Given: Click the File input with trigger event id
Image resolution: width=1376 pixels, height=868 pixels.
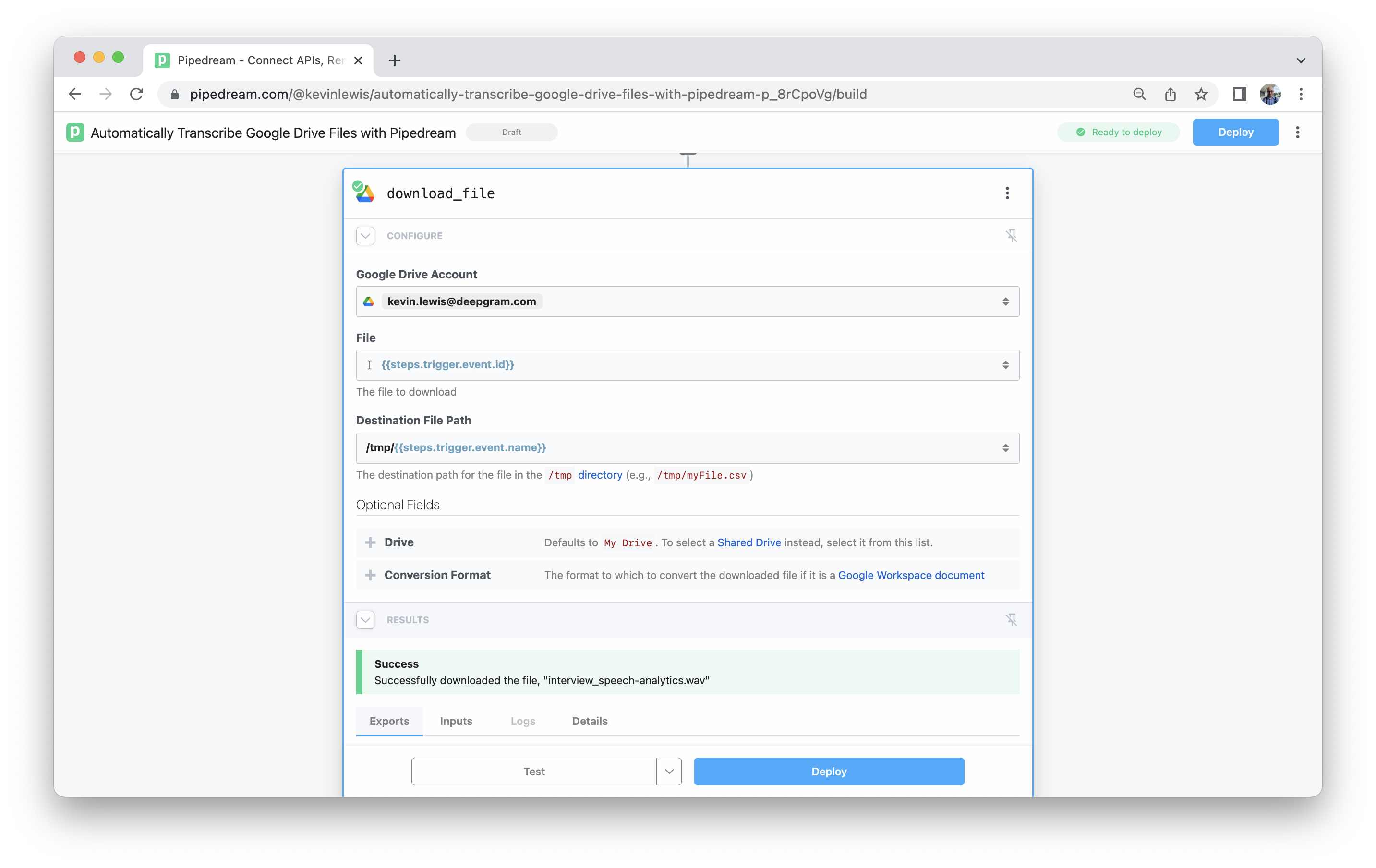Looking at the screenshot, I should (688, 365).
